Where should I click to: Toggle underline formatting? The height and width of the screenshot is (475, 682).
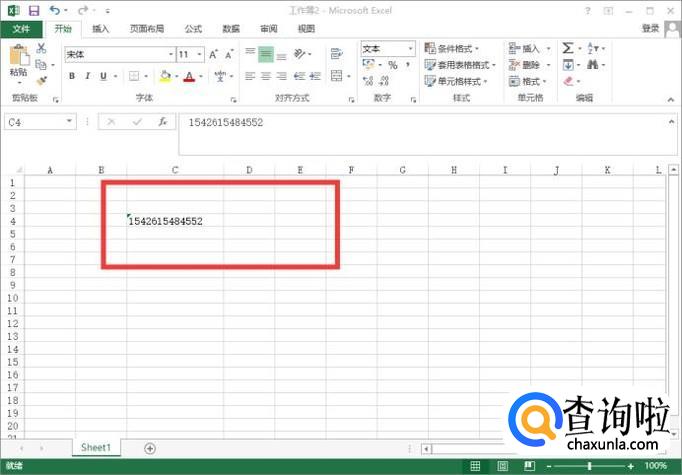104,76
